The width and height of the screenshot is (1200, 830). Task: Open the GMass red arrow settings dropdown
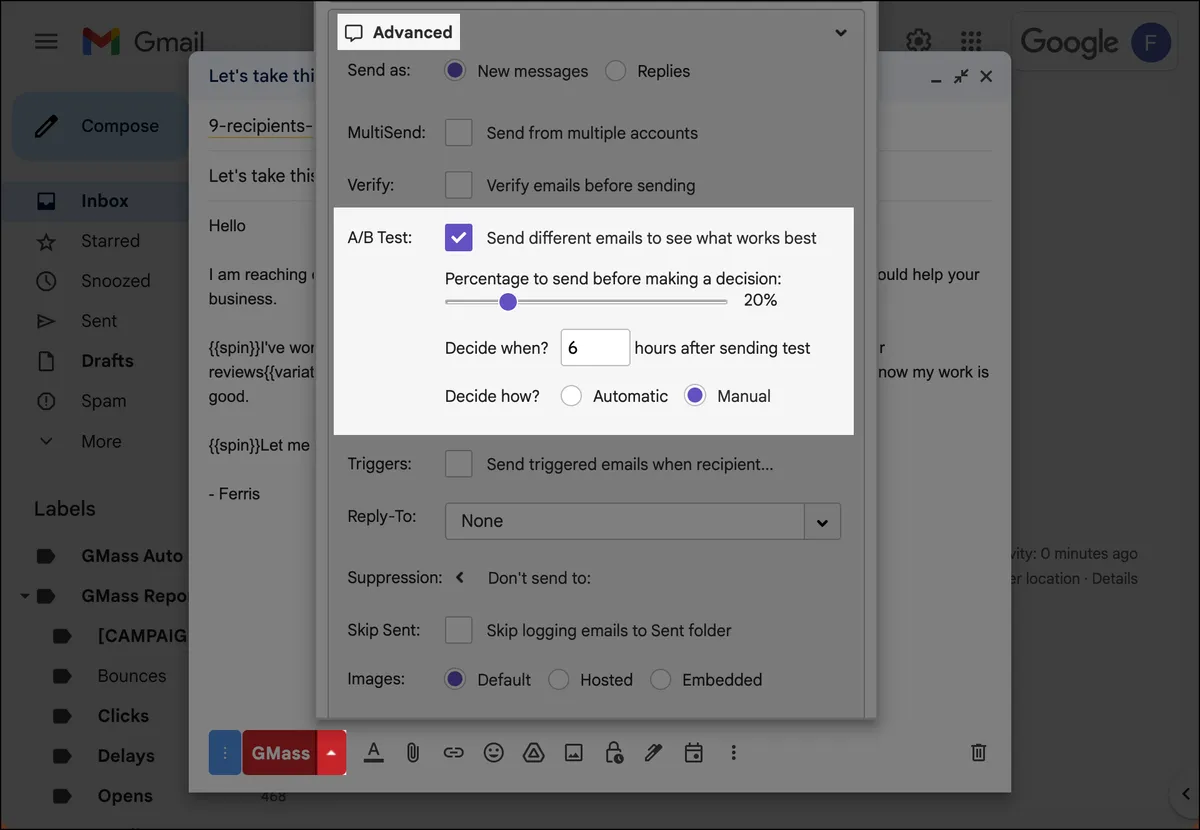pyautogui.click(x=331, y=753)
